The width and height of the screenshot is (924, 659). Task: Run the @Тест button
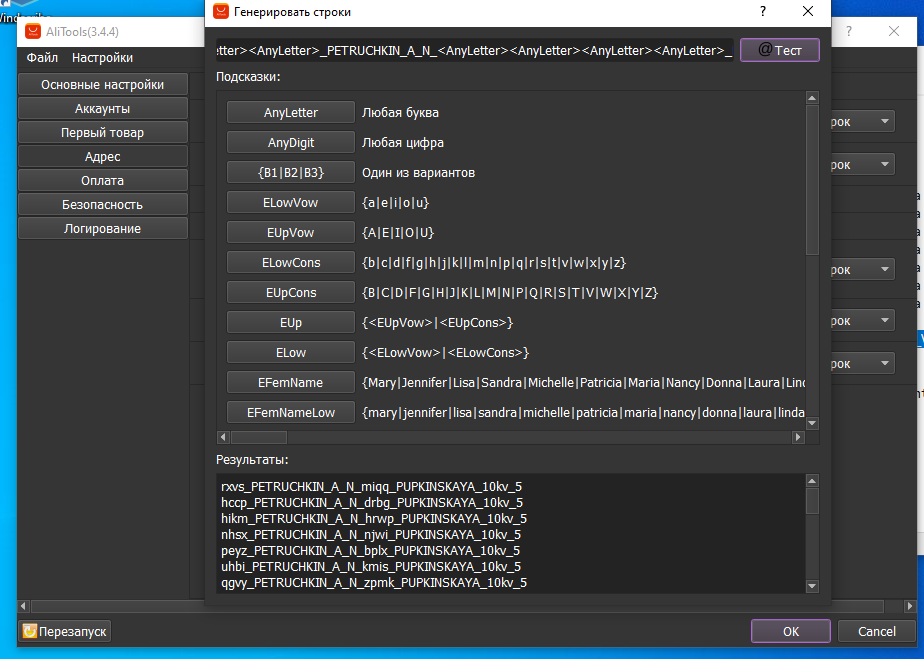pos(780,50)
